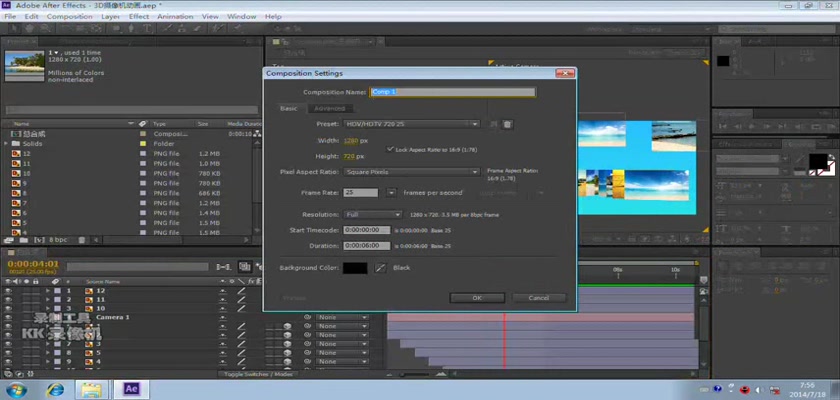Switch to the Advanced tab
This screenshot has height=400, width=840.
tap(329, 109)
